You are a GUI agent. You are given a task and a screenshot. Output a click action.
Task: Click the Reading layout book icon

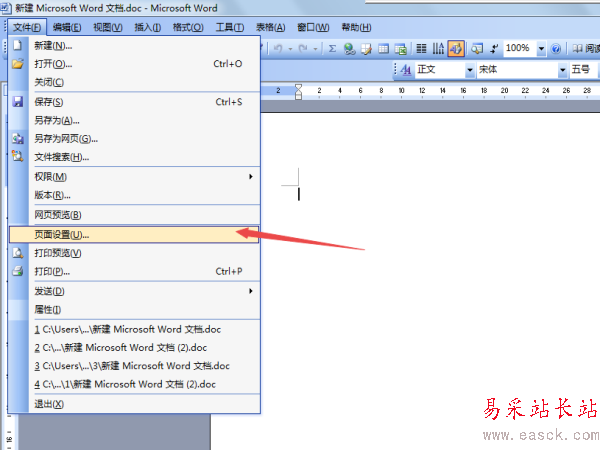click(x=577, y=49)
